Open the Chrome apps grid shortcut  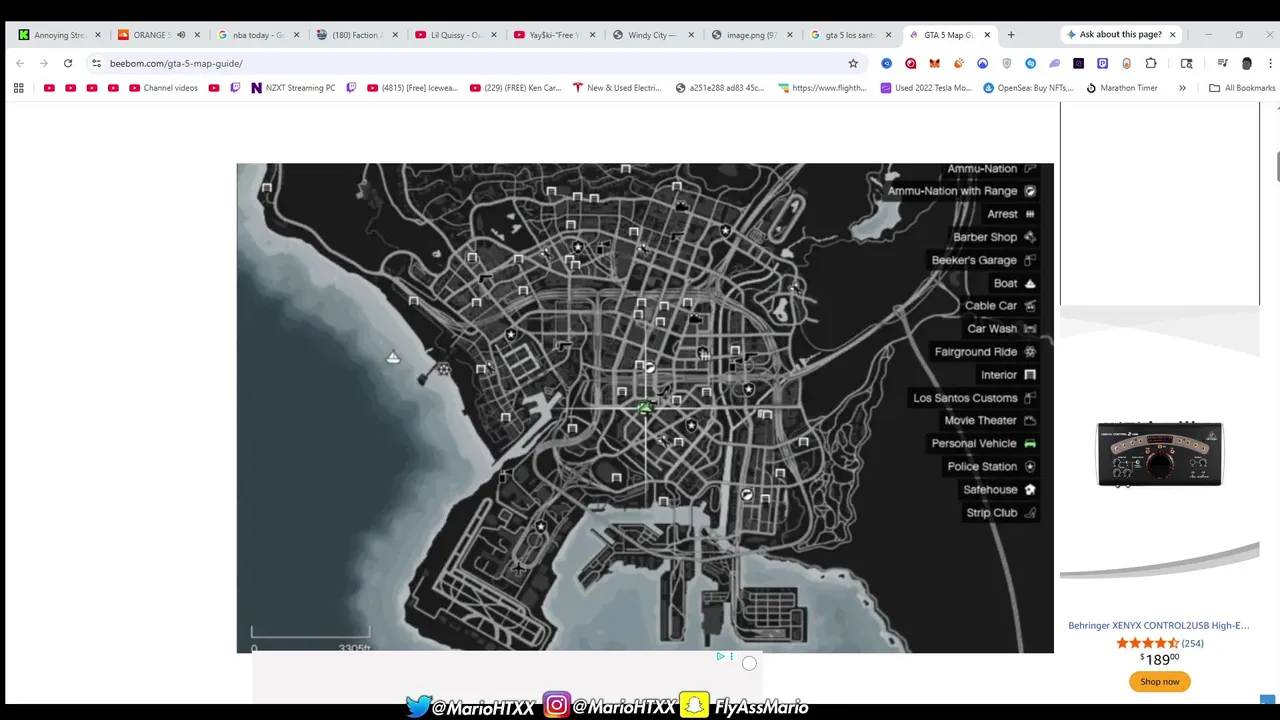18,88
